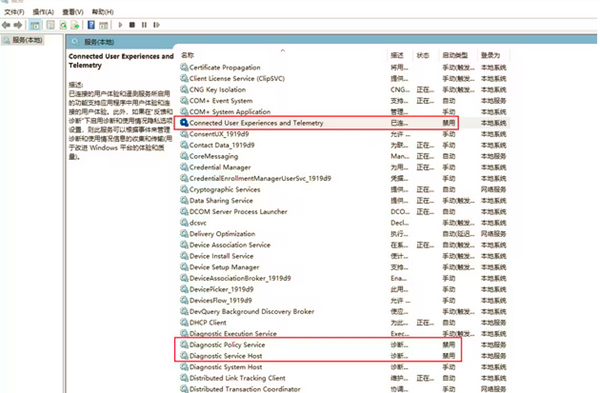Pause the service with the pause icon
Screen dimensions: 600x393
(x=144, y=25)
